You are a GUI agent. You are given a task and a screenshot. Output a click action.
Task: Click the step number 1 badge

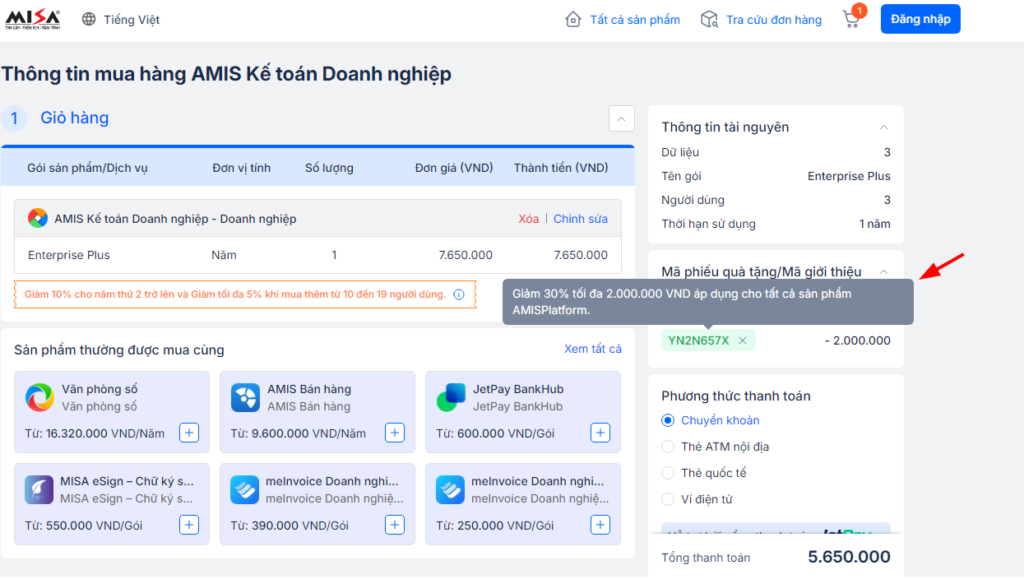14,118
